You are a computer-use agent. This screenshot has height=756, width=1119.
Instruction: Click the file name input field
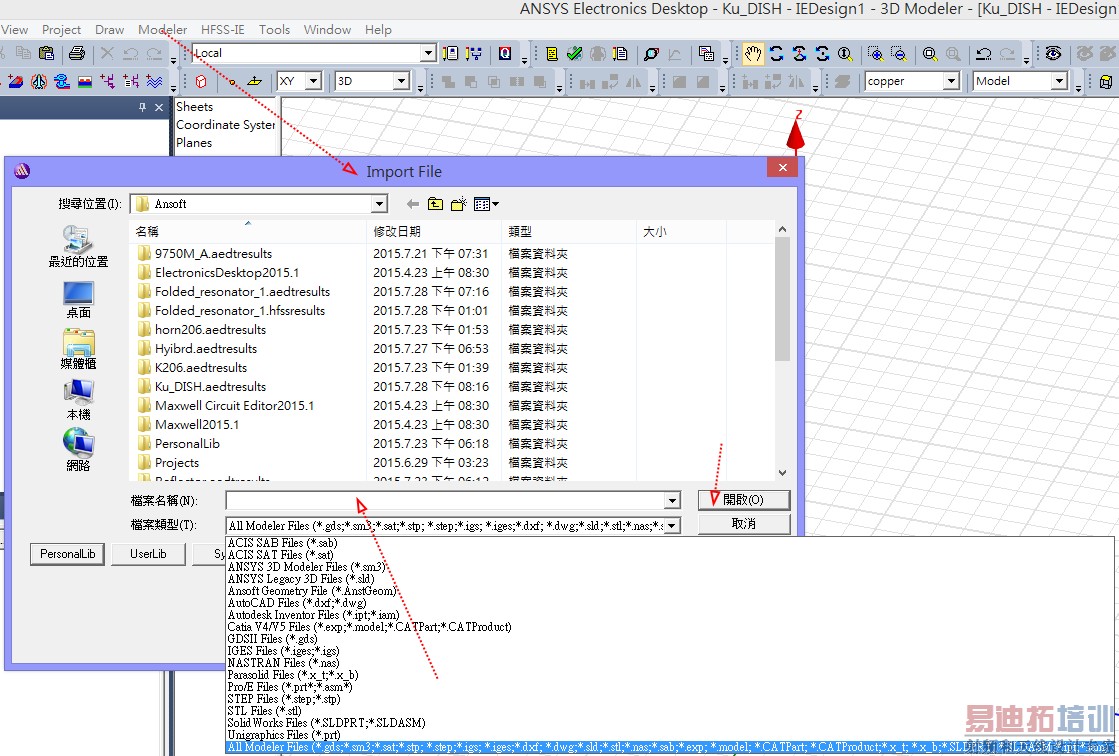click(x=445, y=500)
